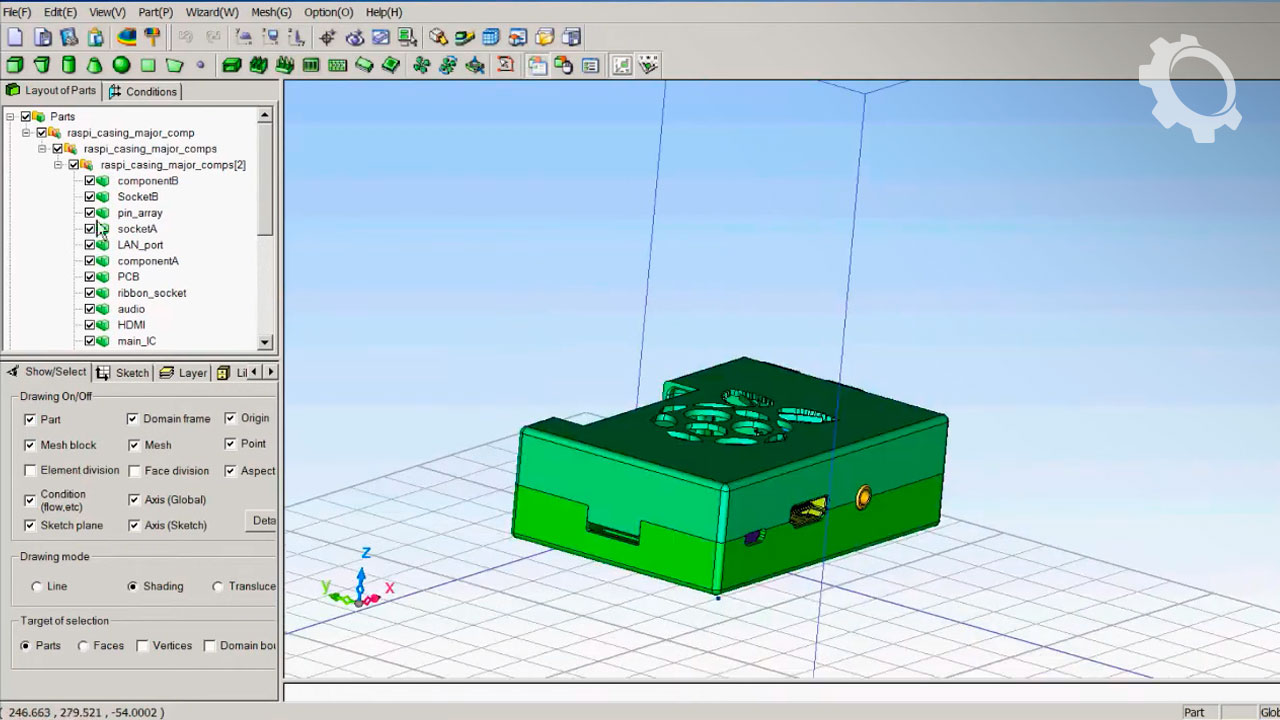Open the Mesh(G) menu
1280x720 pixels.
point(271,12)
